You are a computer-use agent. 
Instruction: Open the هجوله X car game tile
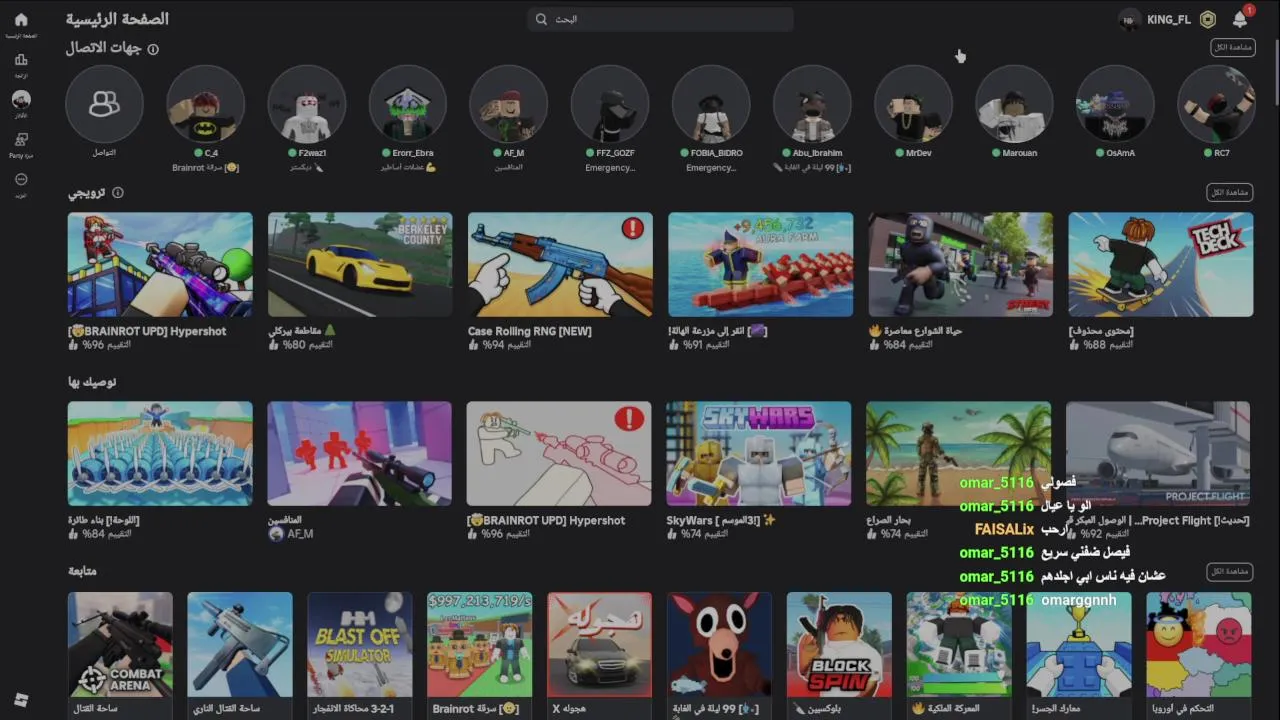600,645
